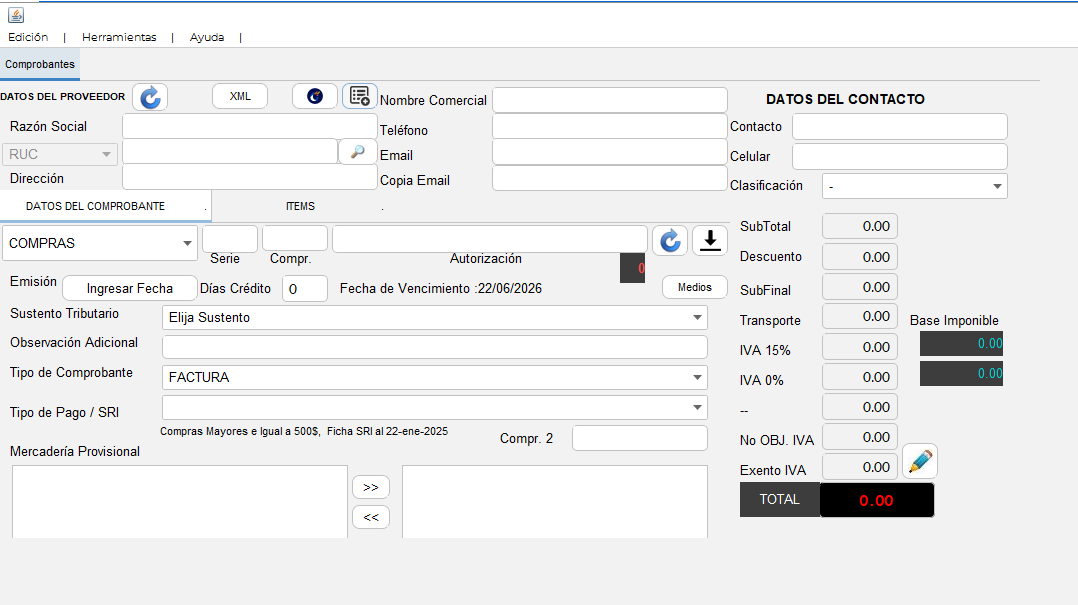
Task: Click the pencil edit icon near Exento IVA
Action: (x=920, y=461)
